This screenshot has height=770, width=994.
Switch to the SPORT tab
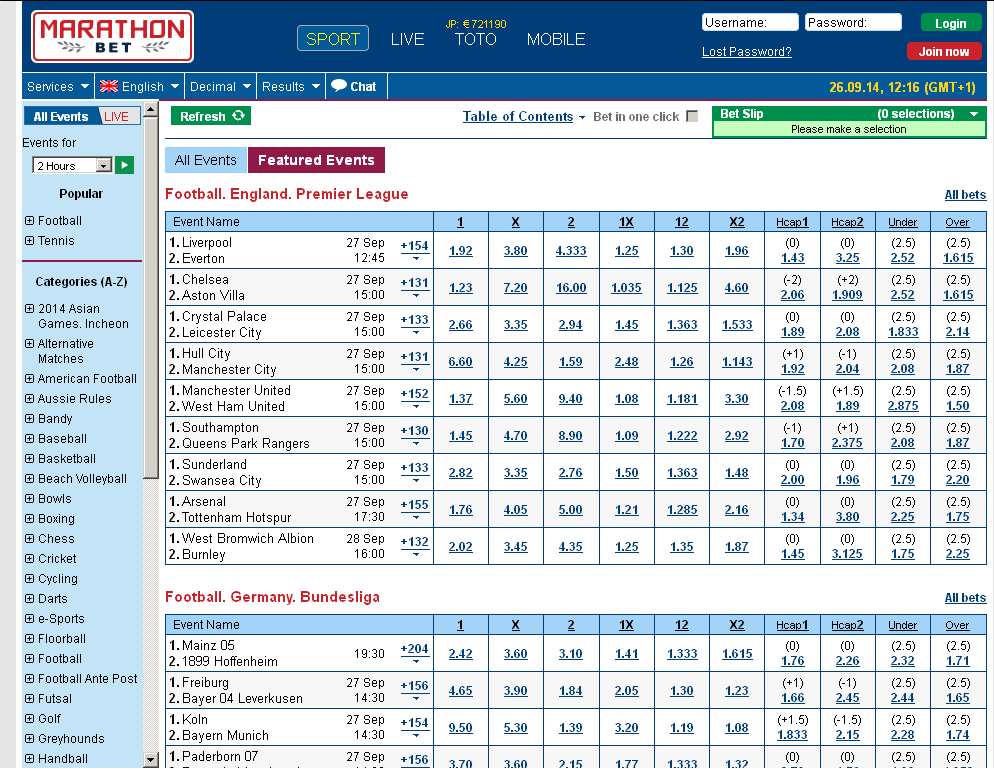pos(333,39)
